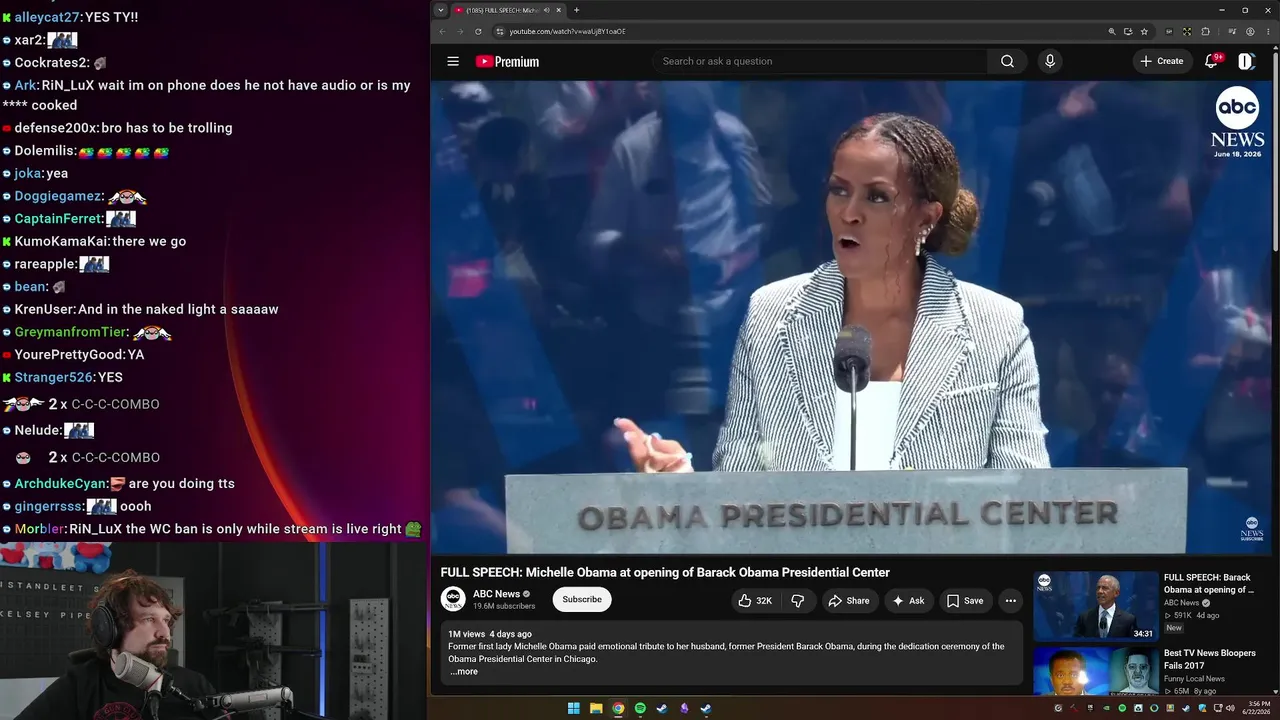Open Chrome extensions puzzle icon
This screenshot has height=720, width=1280.
1205,31
